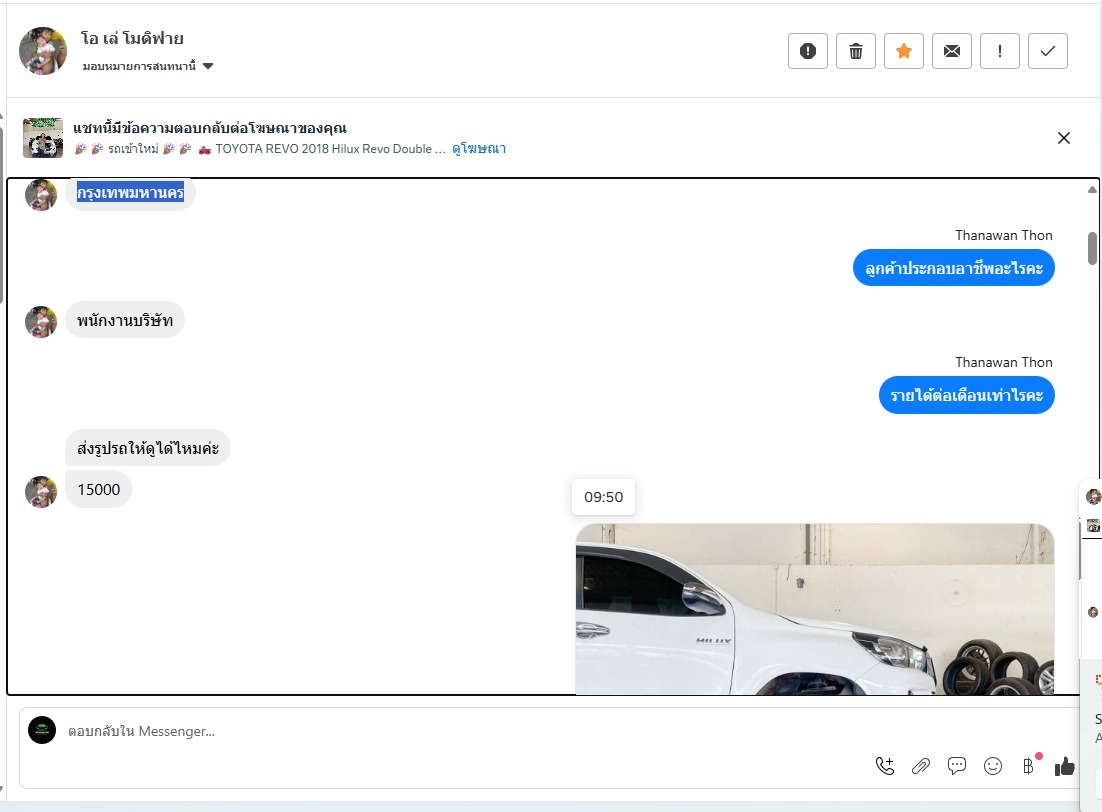Click the chat scrollbar up arrow
Screen dimensions: 1102x812
point(1092,189)
